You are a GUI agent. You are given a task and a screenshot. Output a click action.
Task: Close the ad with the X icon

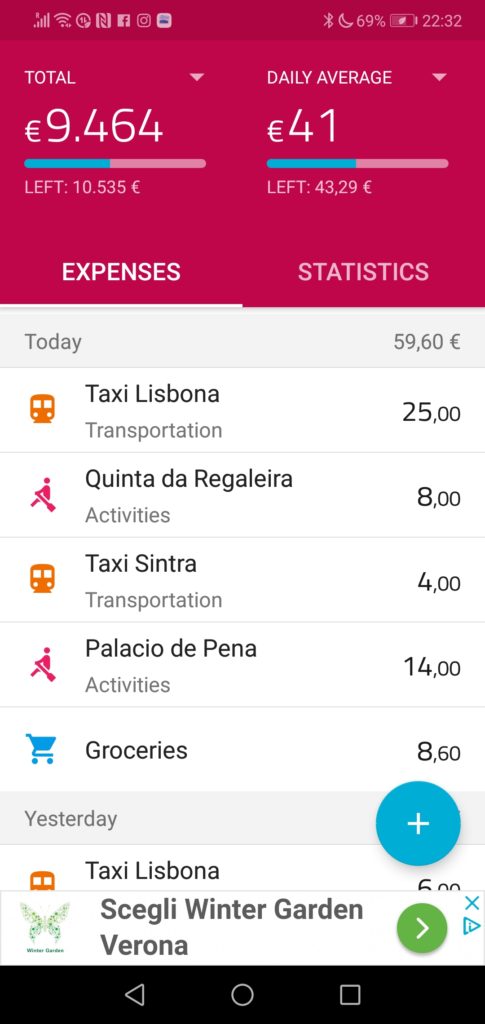pyautogui.click(x=471, y=903)
